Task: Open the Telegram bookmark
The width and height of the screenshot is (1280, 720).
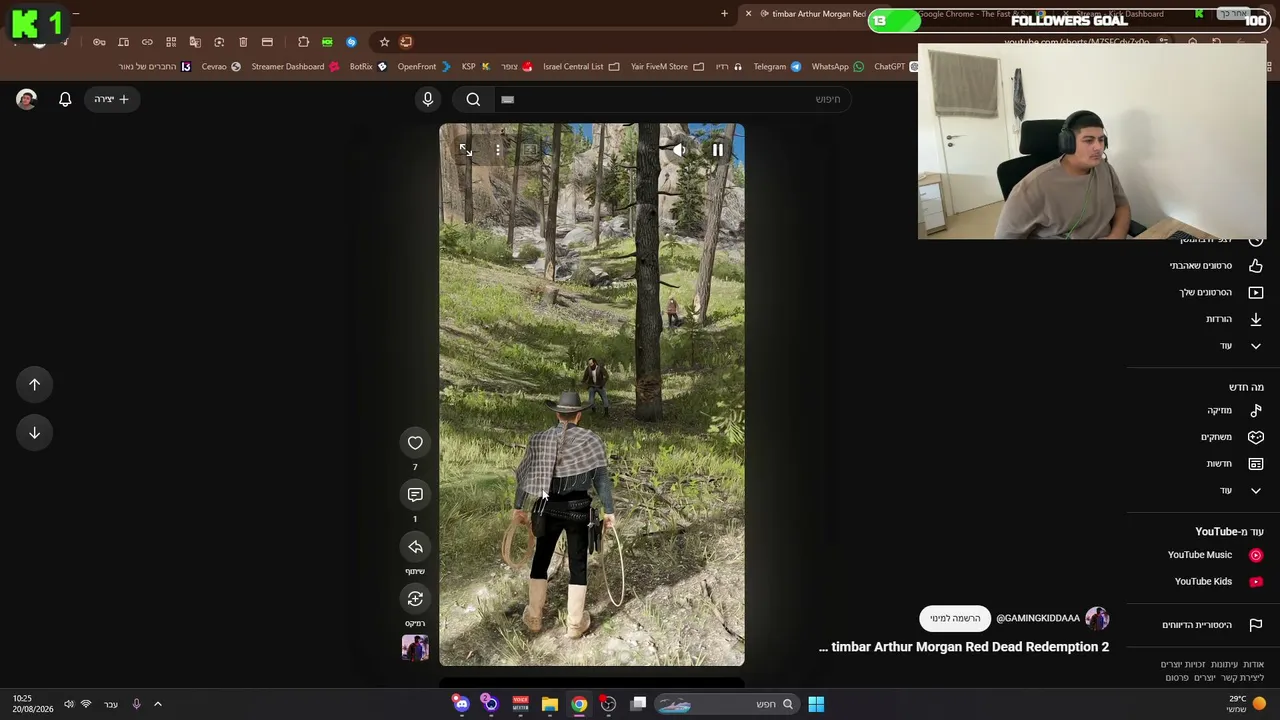Action: pyautogui.click(x=777, y=67)
